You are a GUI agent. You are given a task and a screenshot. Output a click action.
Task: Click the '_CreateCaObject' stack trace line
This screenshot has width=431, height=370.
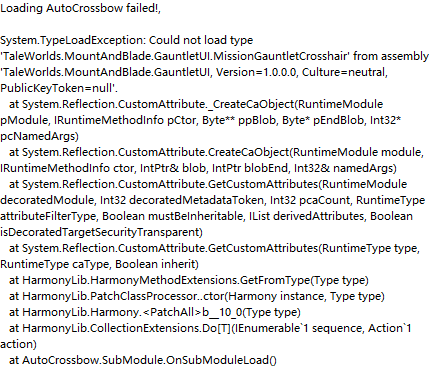196,104
